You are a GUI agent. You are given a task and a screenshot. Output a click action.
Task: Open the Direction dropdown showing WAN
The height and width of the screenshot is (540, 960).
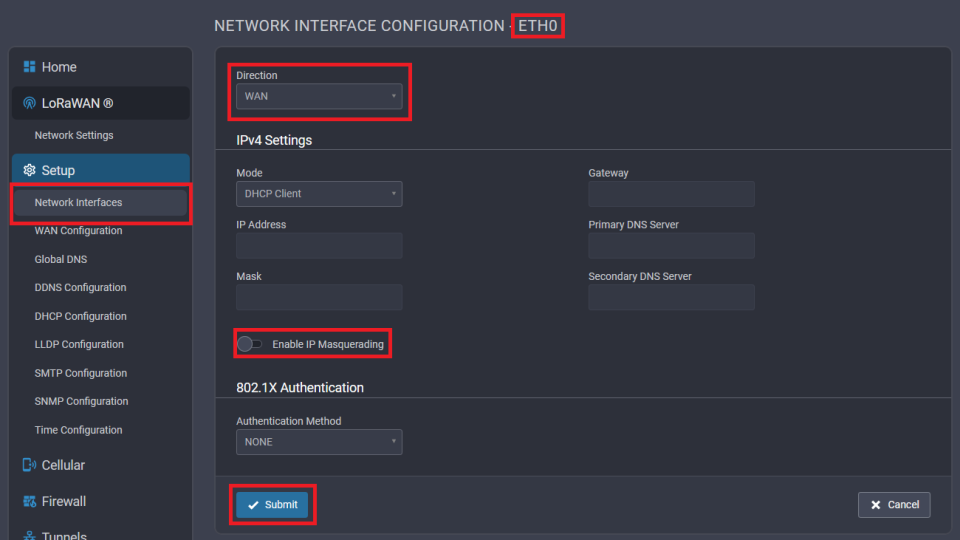coord(319,97)
